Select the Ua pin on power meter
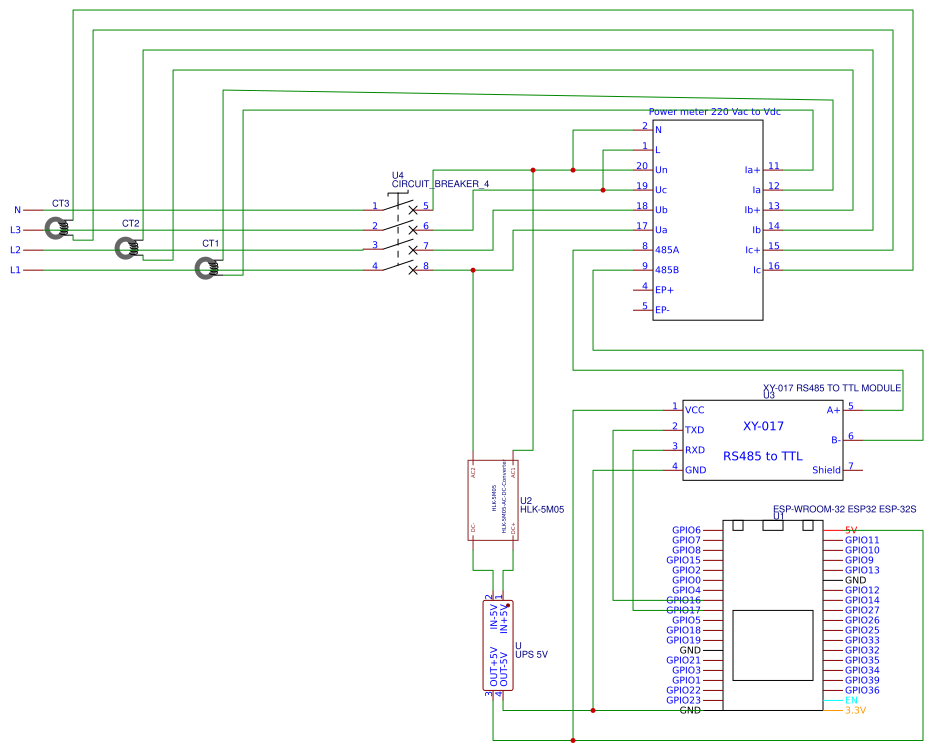The width and height of the screenshot is (933, 753). pos(661,230)
